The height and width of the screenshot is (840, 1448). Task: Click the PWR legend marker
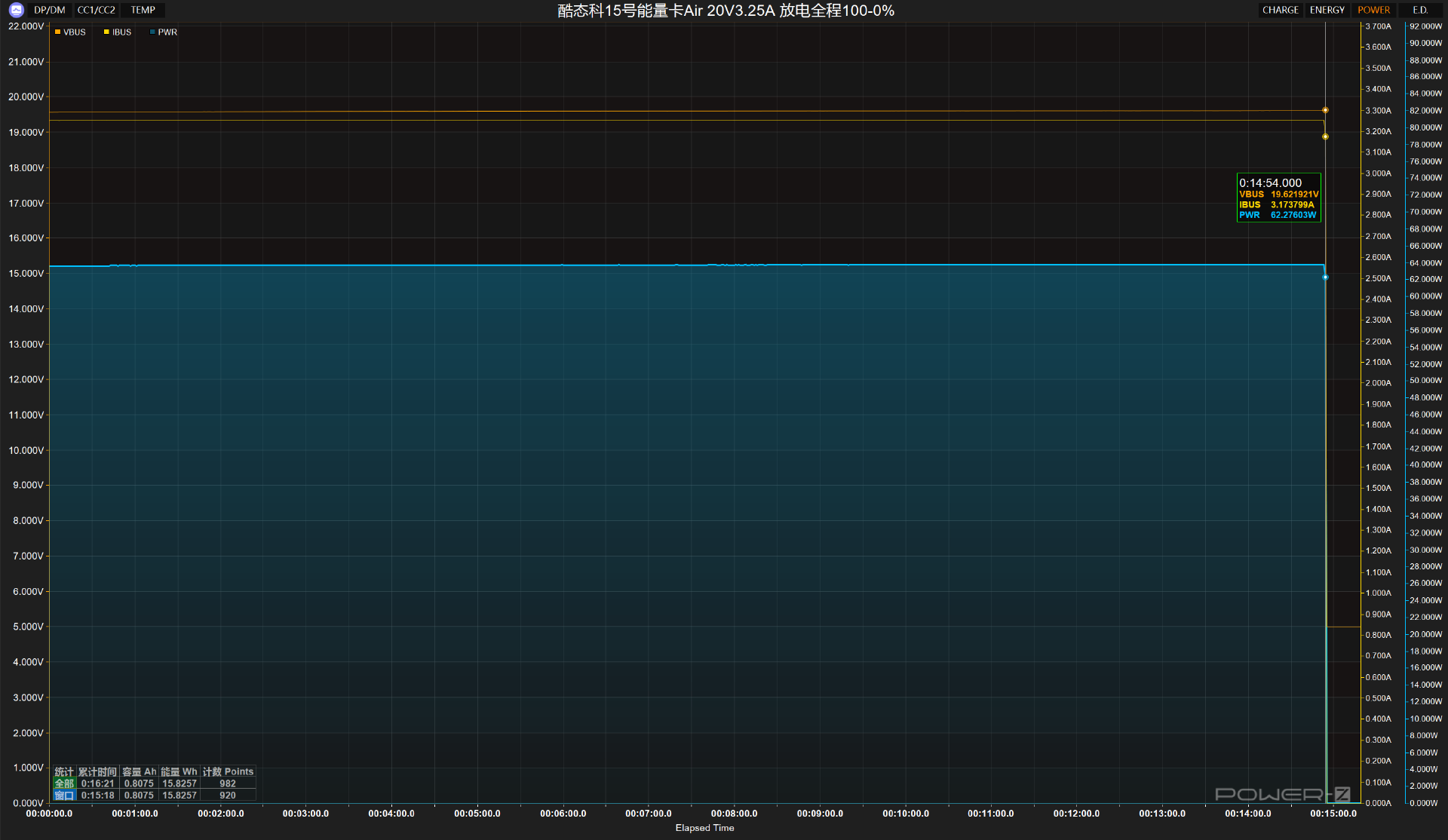[x=152, y=32]
